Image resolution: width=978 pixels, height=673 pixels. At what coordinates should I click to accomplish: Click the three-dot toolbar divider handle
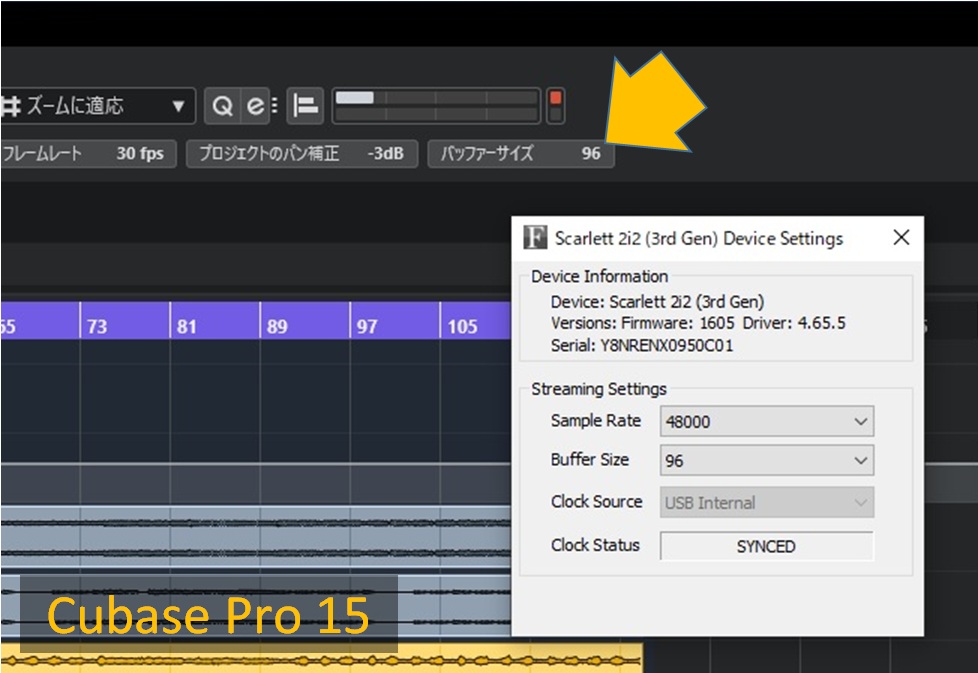click(276, 105)
